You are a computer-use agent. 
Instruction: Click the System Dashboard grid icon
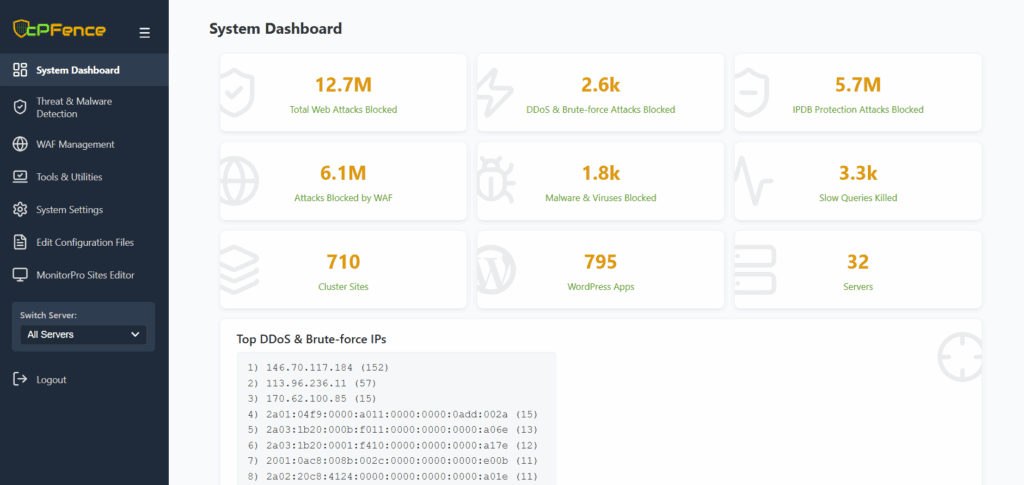pyautogui.click(x=19, y=70)
